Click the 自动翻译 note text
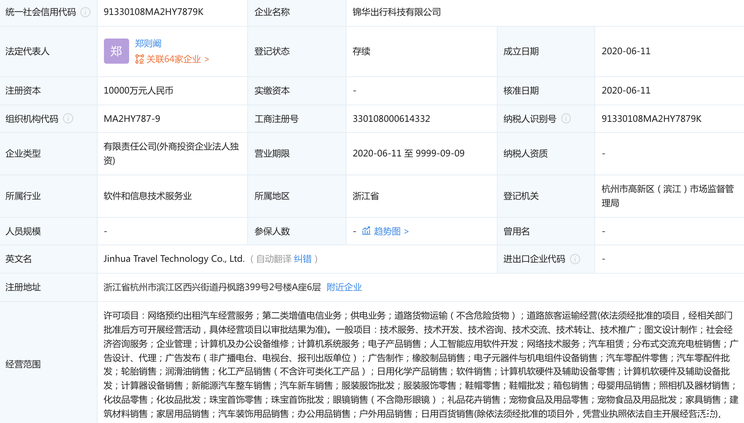 273,259
